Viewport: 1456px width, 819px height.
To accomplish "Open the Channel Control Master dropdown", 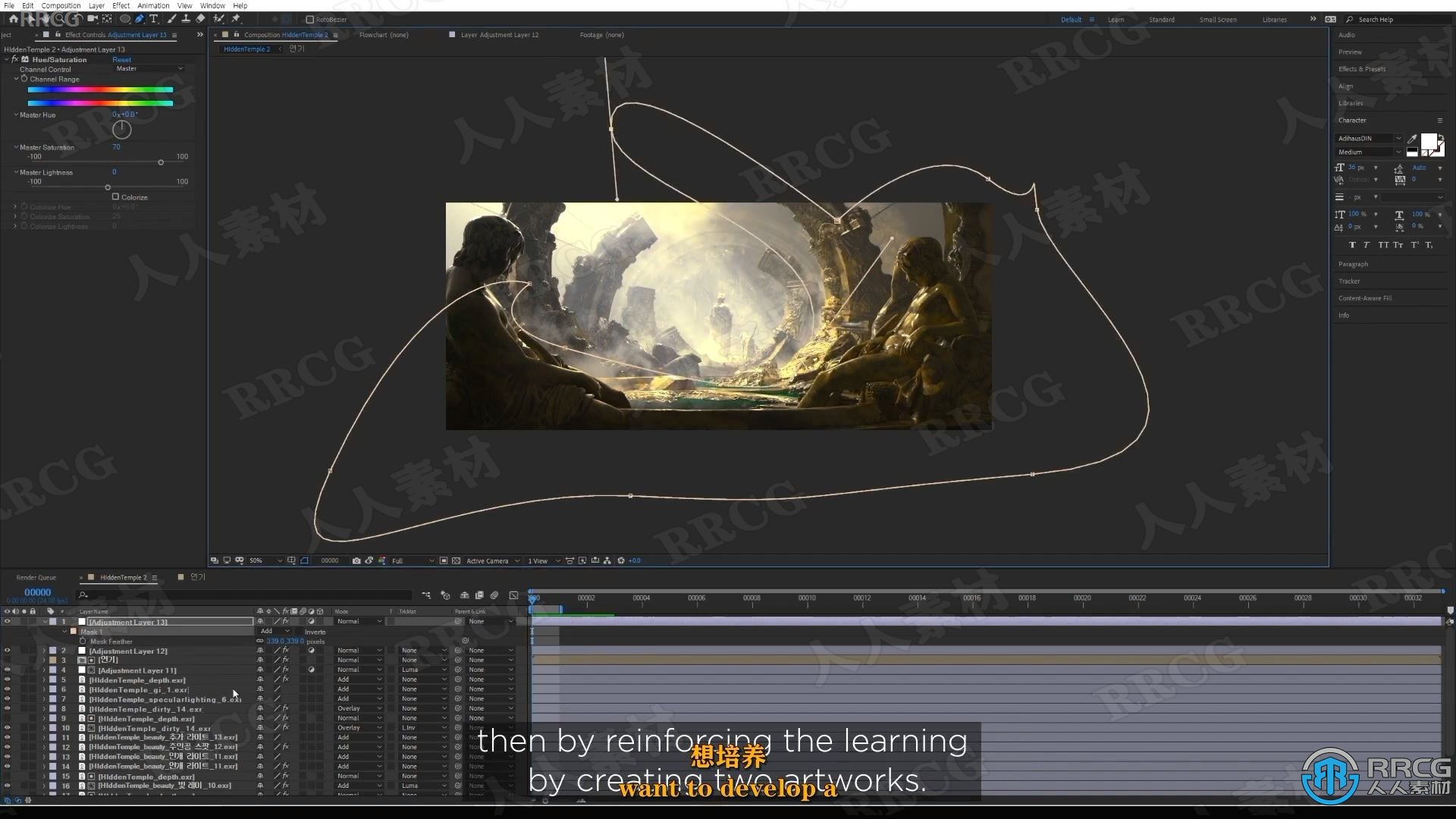I will point(149,68).
